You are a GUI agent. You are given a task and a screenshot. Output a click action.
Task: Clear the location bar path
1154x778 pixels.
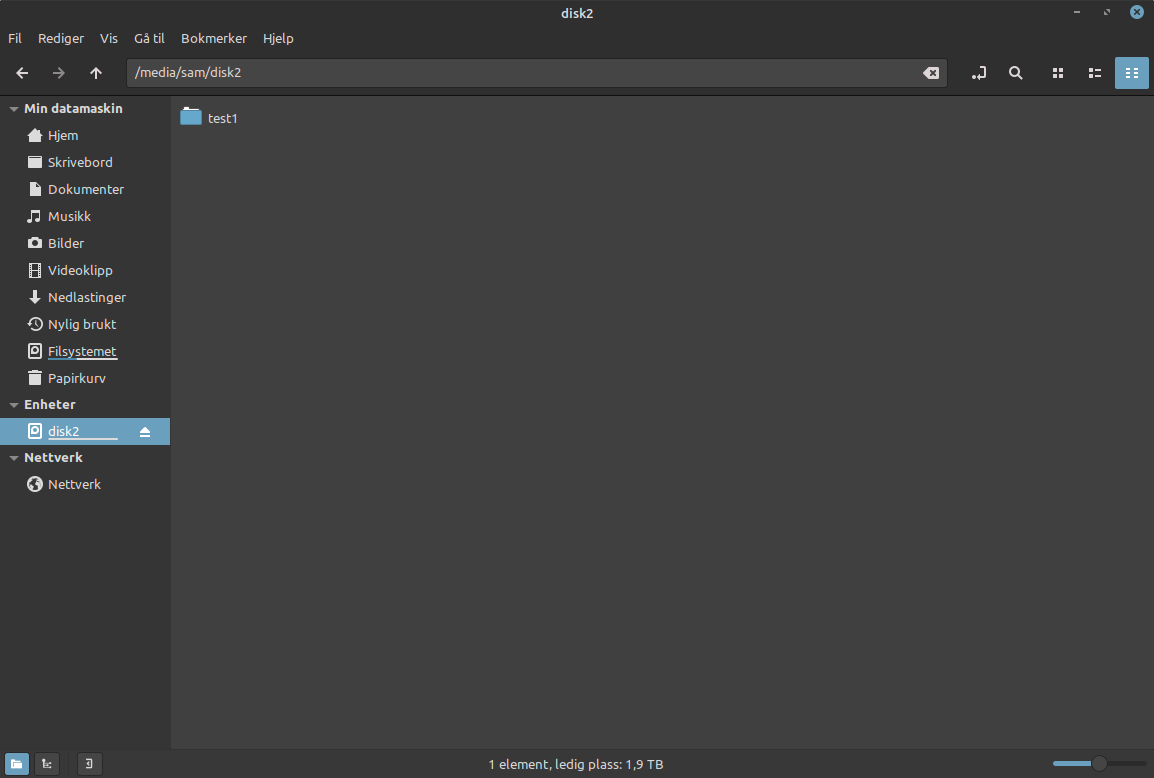point(931,73)
